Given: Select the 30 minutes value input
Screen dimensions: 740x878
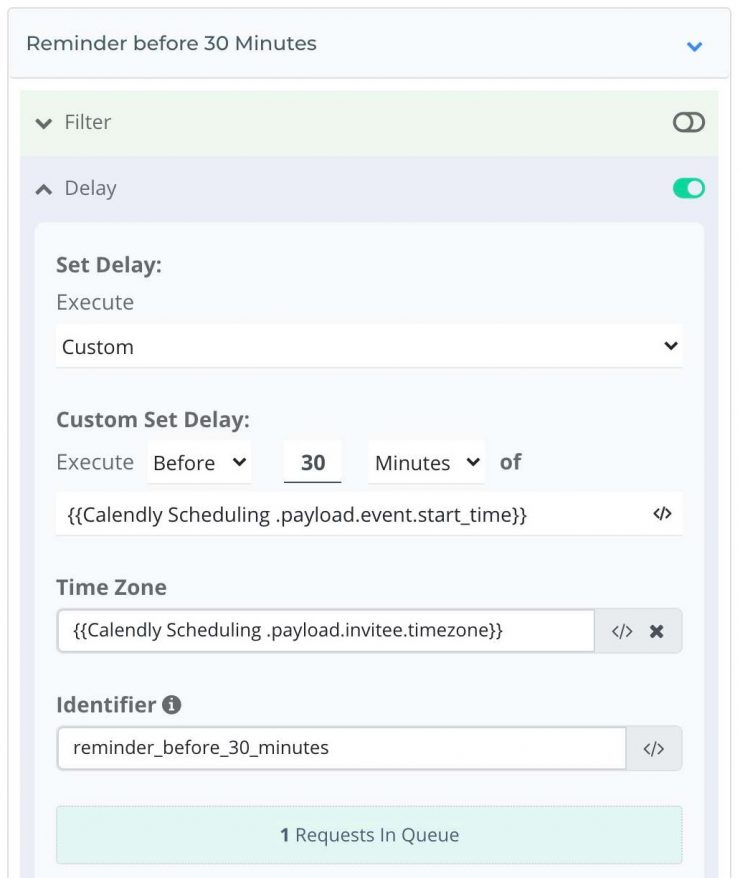Looking at the screenshot, I should 313,462.
